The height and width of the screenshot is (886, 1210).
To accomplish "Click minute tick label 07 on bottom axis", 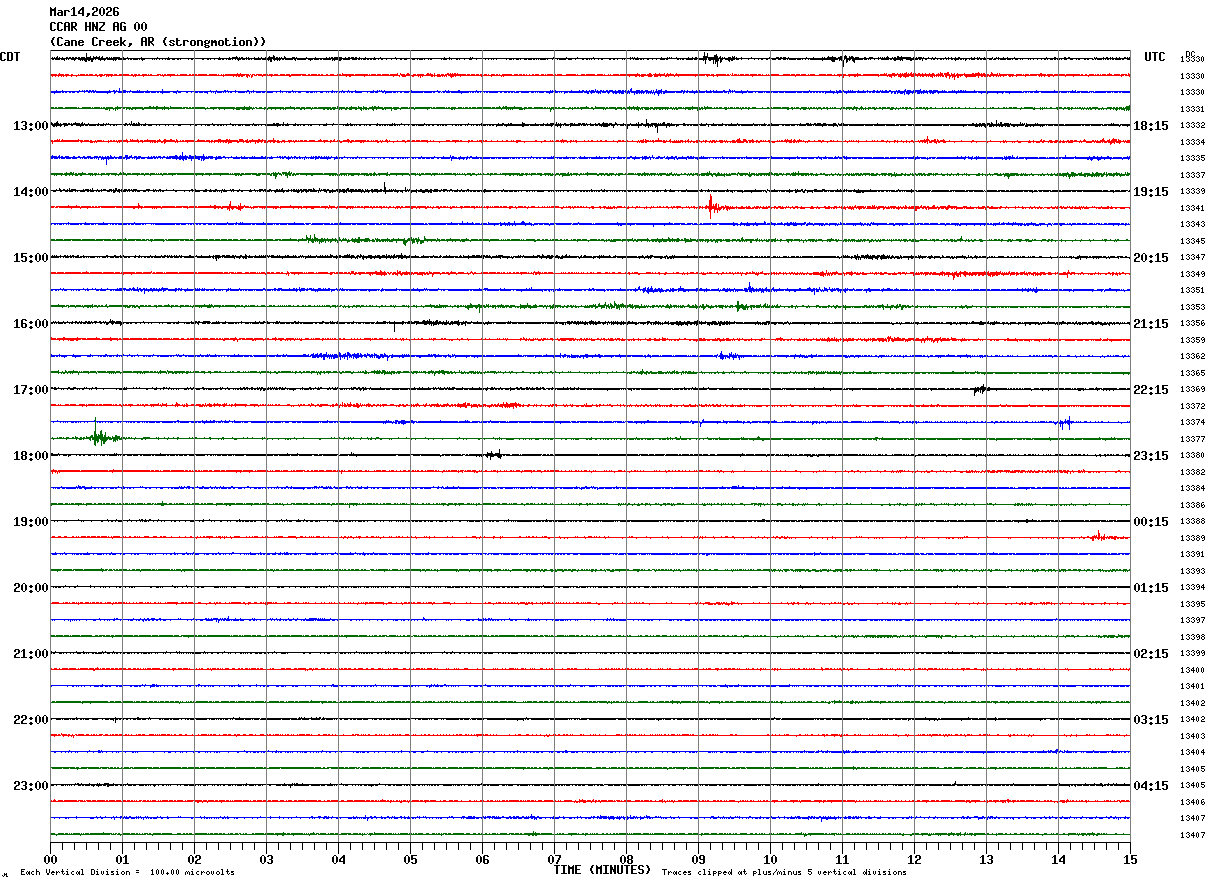I will click(x=554, y=859).
